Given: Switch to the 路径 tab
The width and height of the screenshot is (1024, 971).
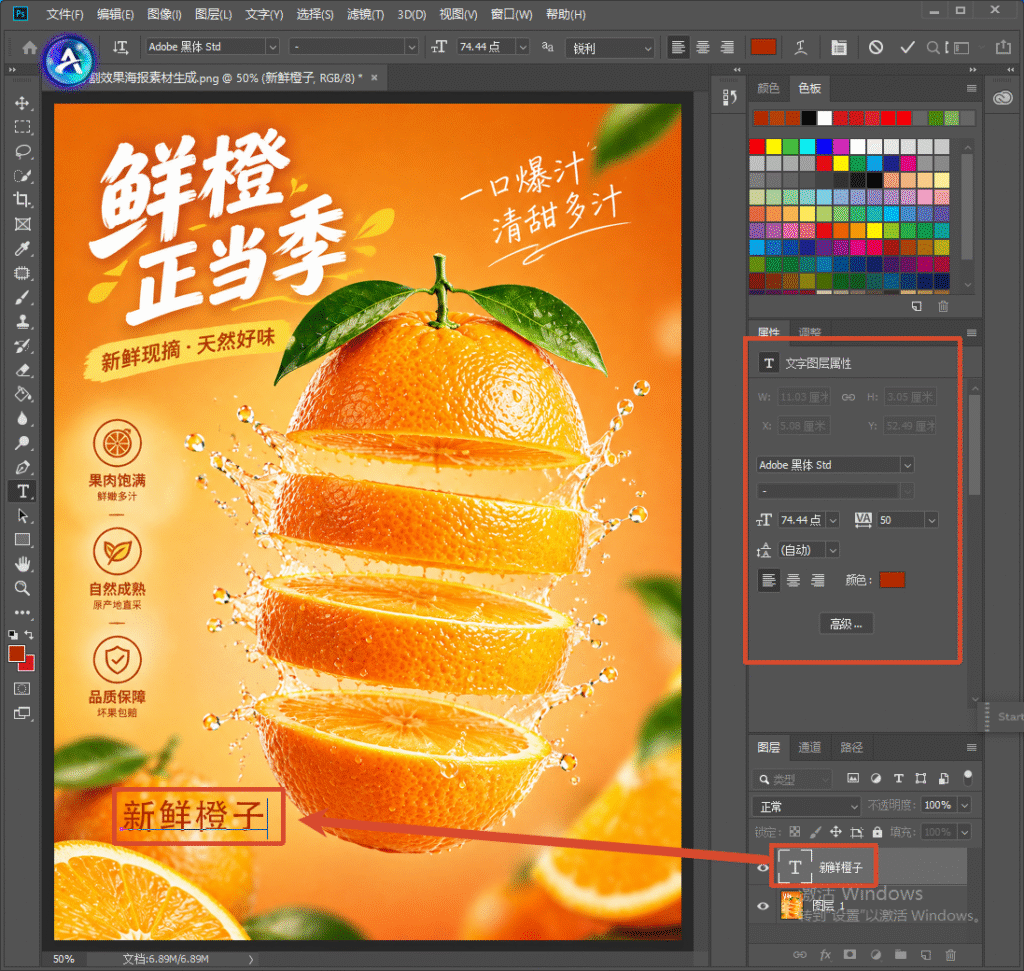Looking at the screenshot, I should tap(851, 747).
